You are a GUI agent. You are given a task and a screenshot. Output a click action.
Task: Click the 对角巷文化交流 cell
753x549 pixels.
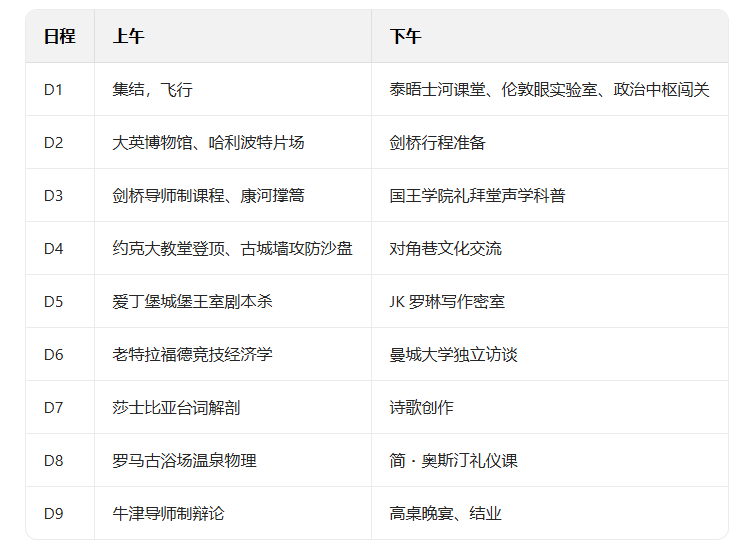tap(445, 249)
